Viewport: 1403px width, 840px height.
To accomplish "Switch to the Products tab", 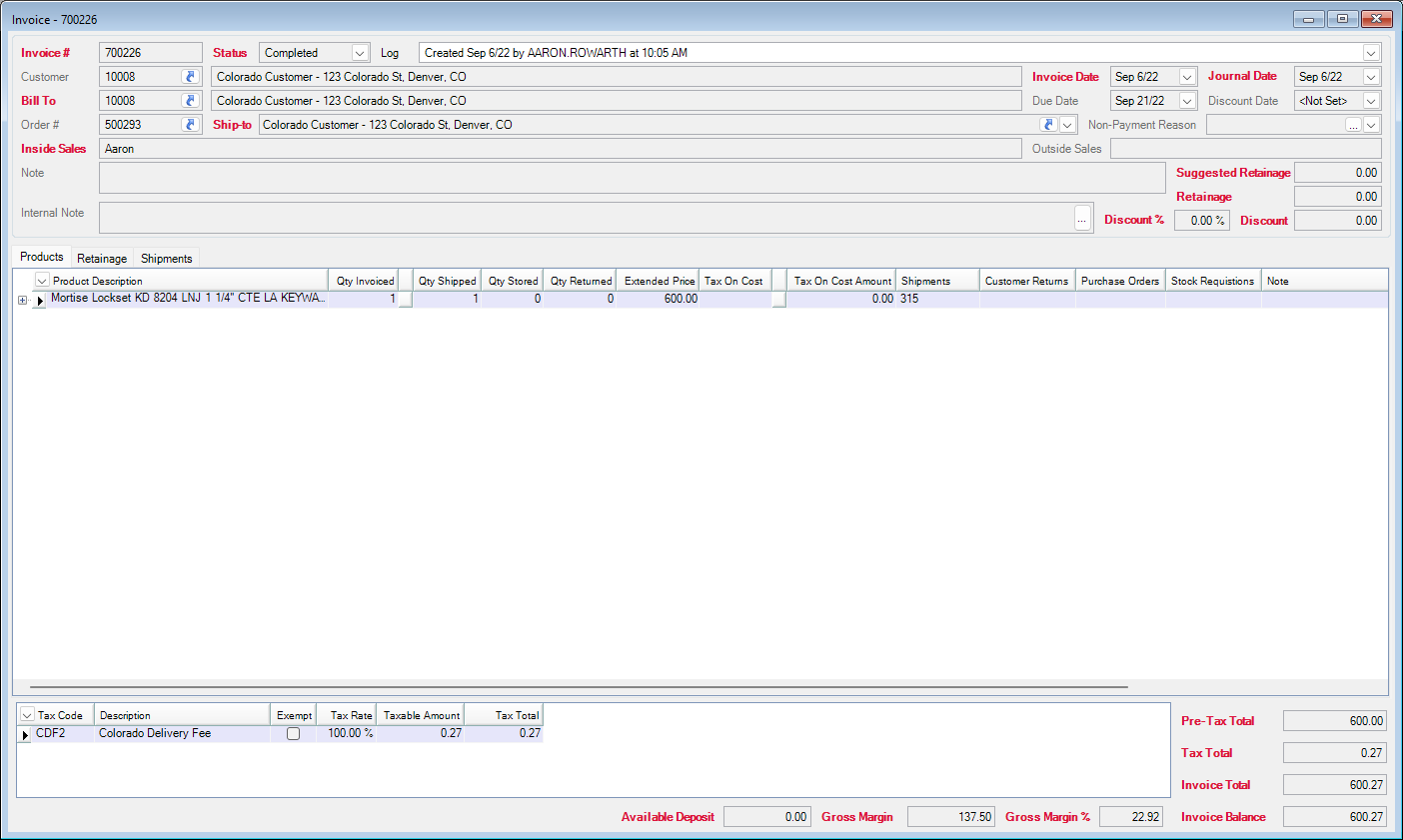I will tap(42, 257).
